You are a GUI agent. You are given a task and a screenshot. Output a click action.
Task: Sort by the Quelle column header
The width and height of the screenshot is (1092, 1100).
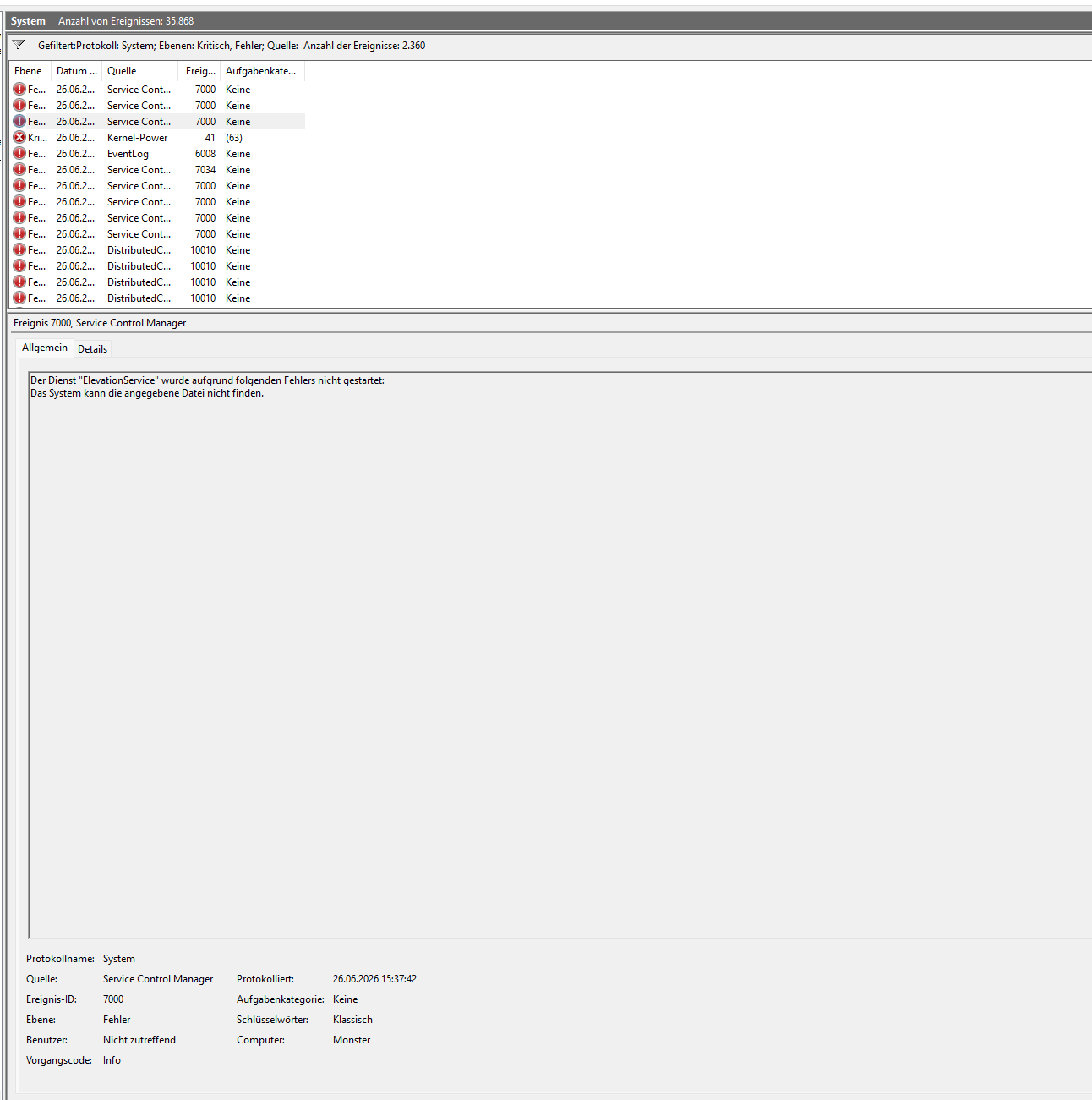(x=140, y=71)
